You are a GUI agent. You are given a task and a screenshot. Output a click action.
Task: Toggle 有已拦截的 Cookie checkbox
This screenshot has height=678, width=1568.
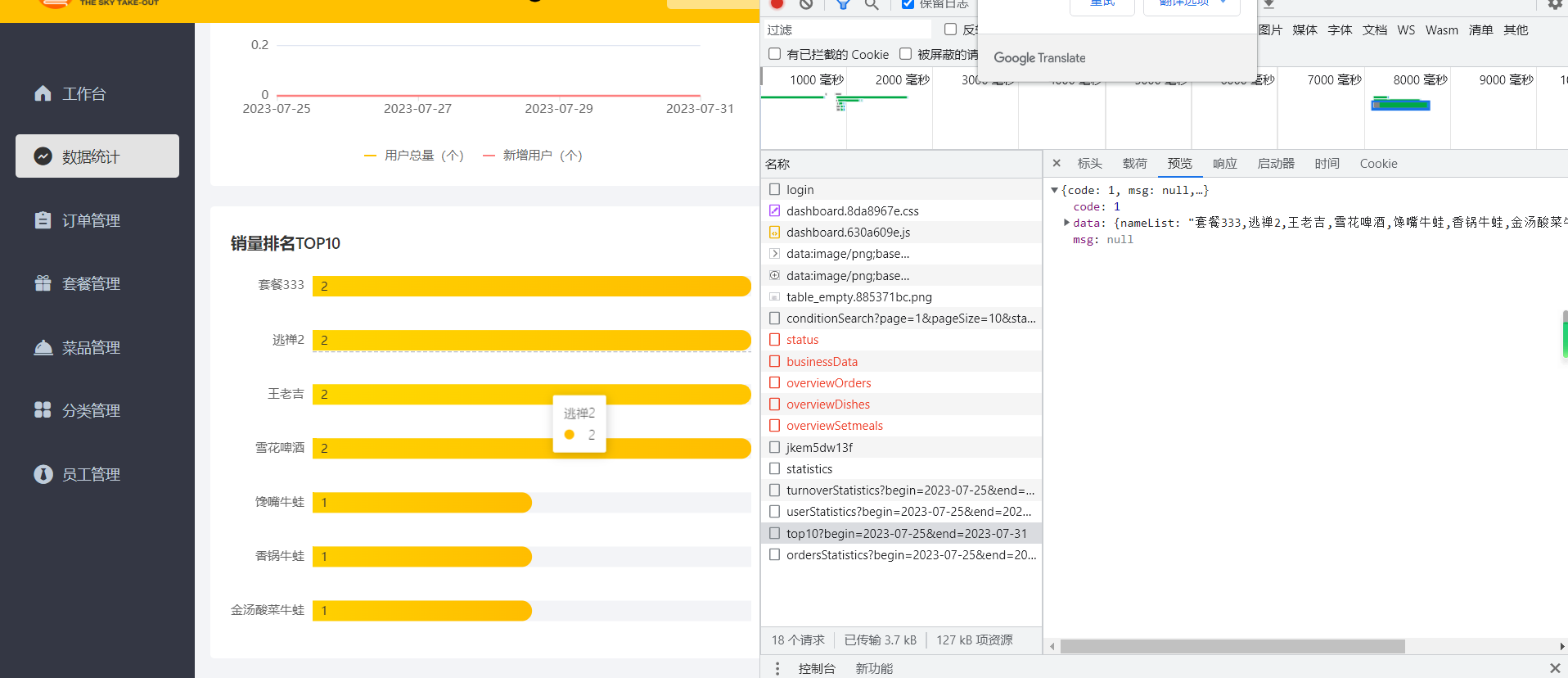pyautogui.click(x=774, y=54)
